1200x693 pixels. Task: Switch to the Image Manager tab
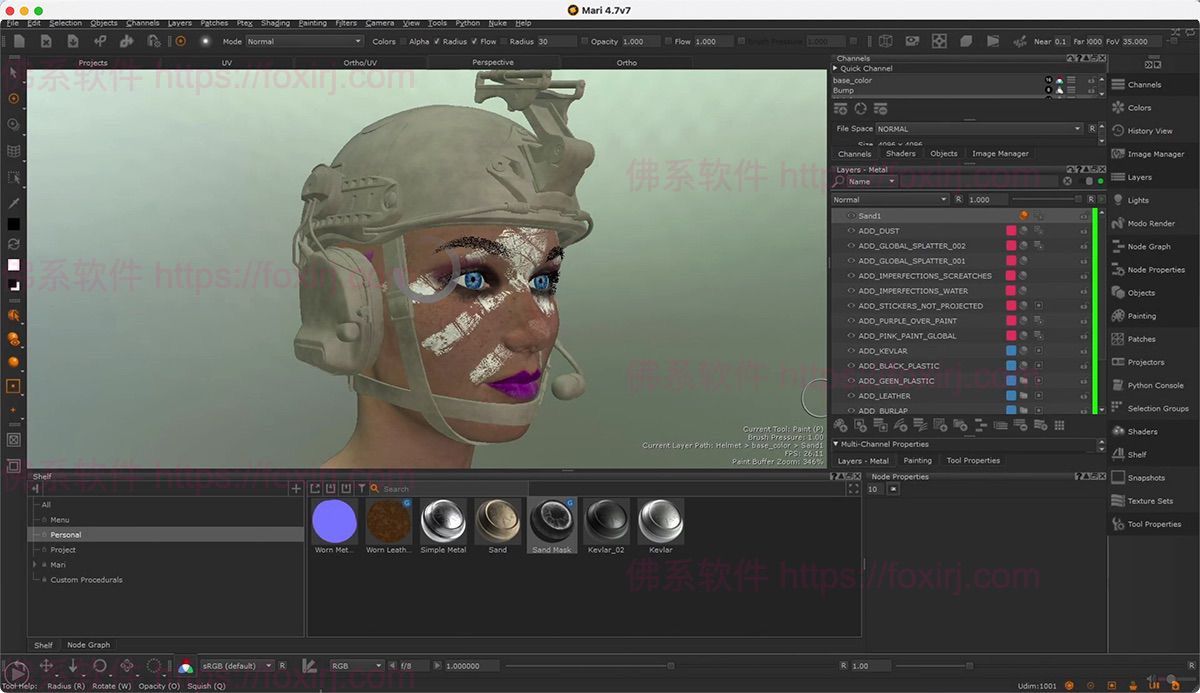[1000, 154]
